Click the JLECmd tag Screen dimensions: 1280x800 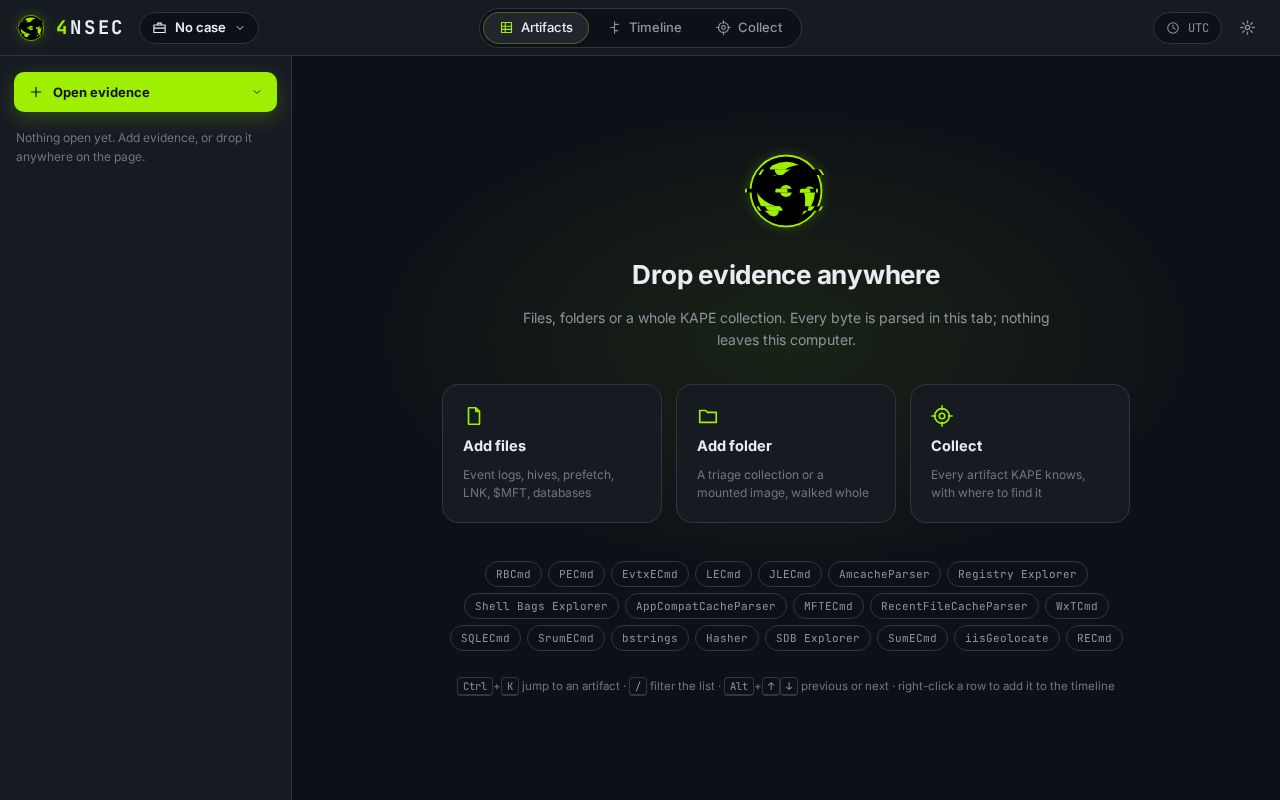click(x=790, y=574)
